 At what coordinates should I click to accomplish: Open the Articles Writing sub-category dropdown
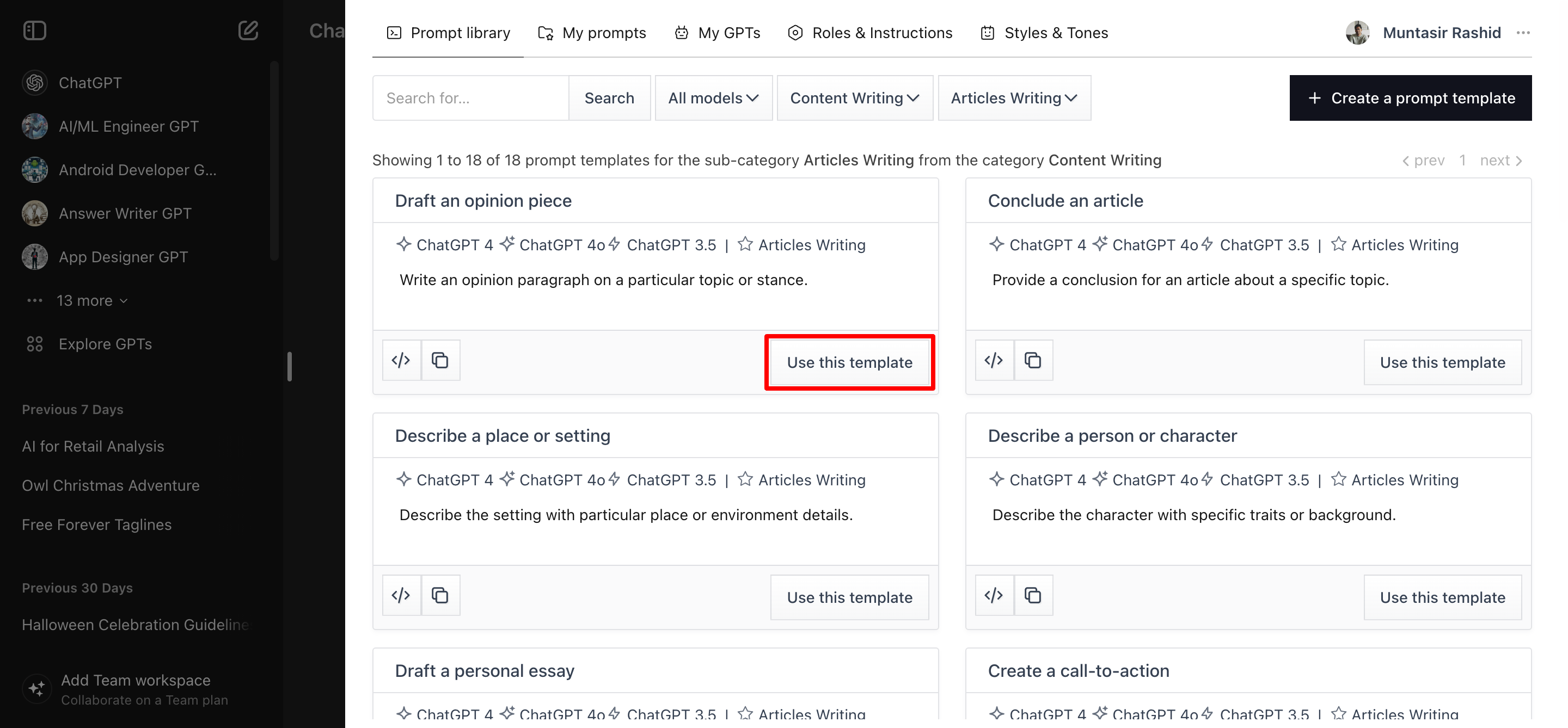(1014, 98)
